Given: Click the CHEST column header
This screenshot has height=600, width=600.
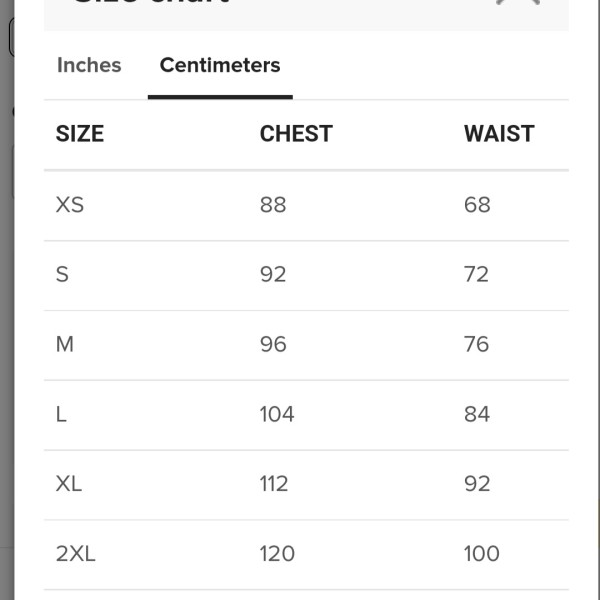Looking at the screenshot, I should [x=296, y=134].
